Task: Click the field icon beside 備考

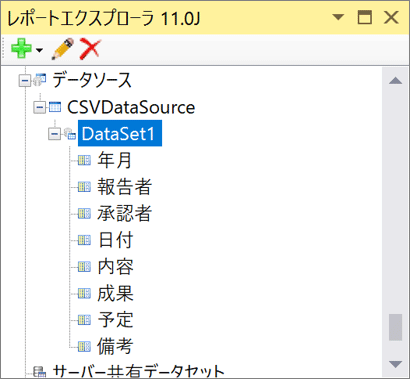Action: click(x=84, y=347)
